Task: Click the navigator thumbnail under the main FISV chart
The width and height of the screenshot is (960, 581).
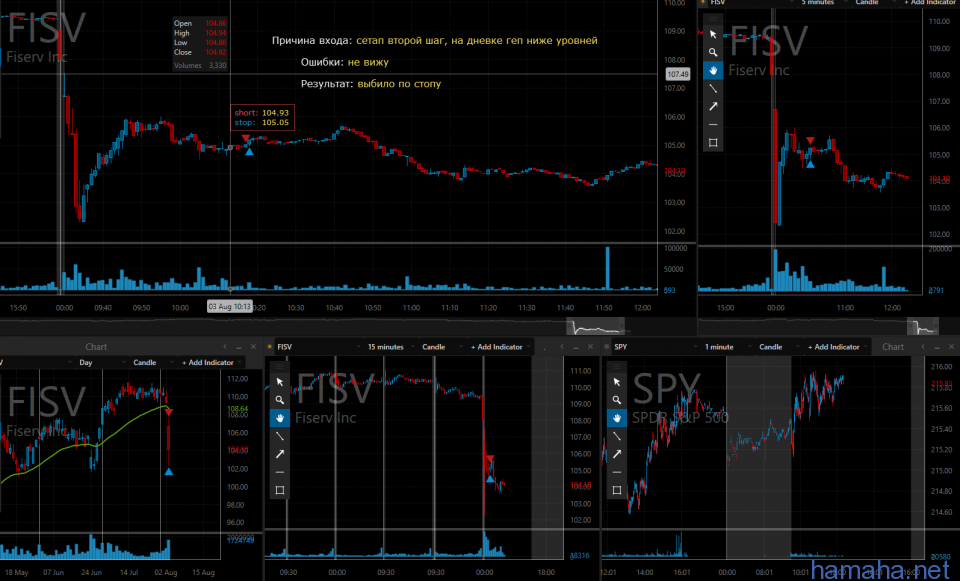Action: [x=595, y=327]
